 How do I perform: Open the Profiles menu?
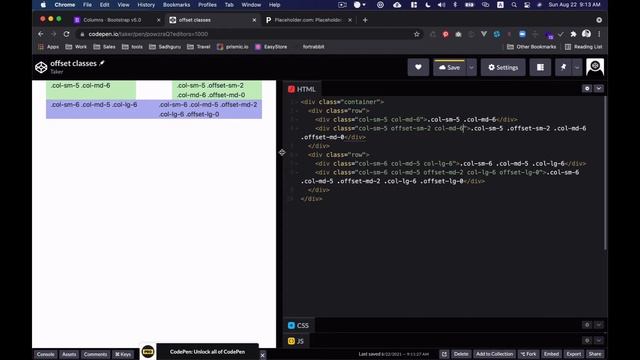[x=207, y=5]
